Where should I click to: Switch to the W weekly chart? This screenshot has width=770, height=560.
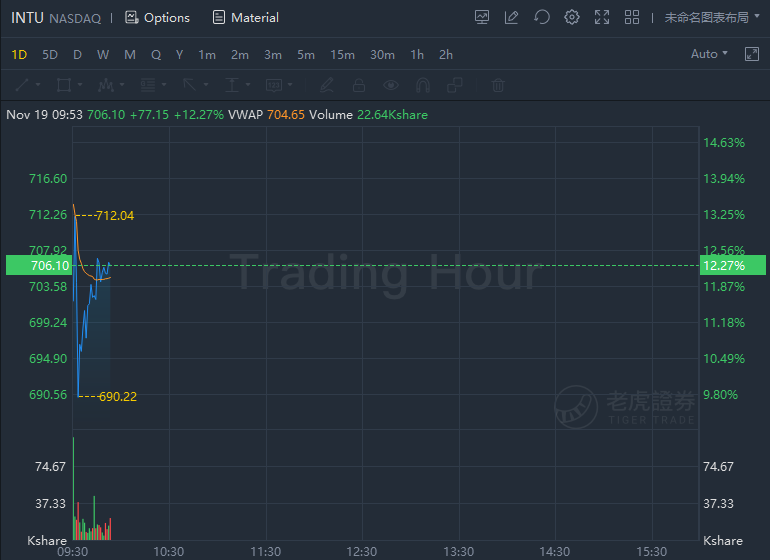pyautogui.click(x=103, y=55)
